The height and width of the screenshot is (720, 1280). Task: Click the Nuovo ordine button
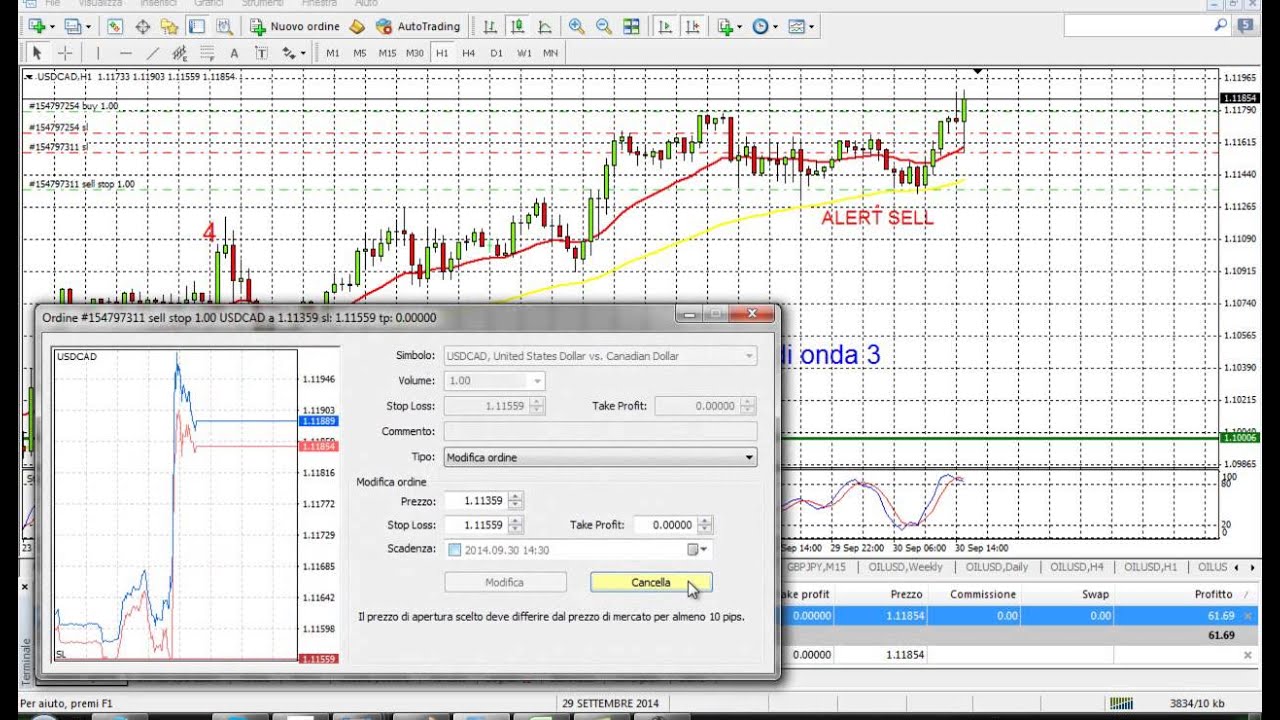(295, 26)
